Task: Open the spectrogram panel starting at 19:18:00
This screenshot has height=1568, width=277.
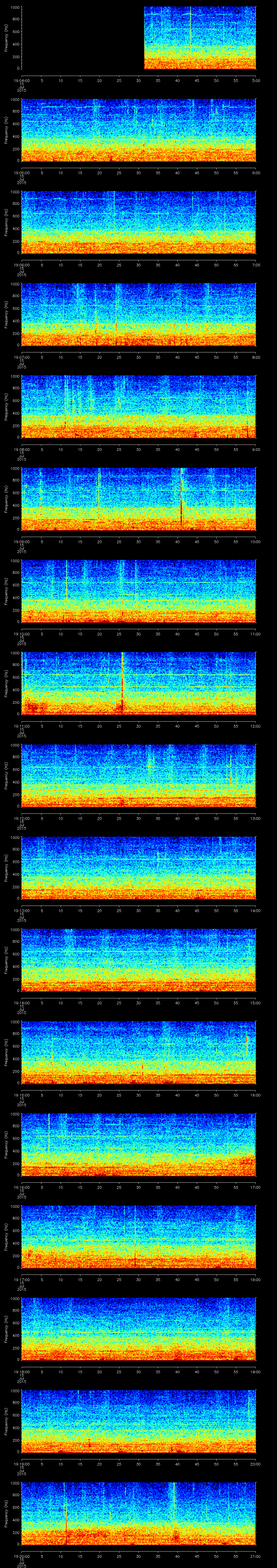Action: click(x=139, y=1329)
